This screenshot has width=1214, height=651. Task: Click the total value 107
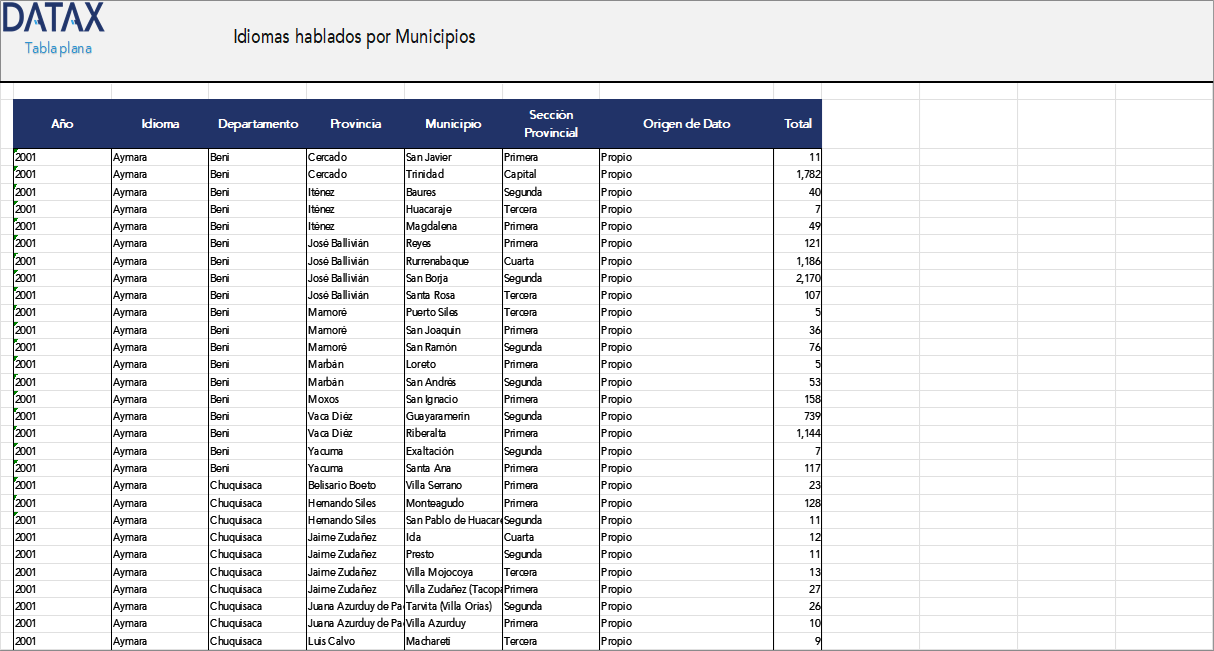pos(798,295)
